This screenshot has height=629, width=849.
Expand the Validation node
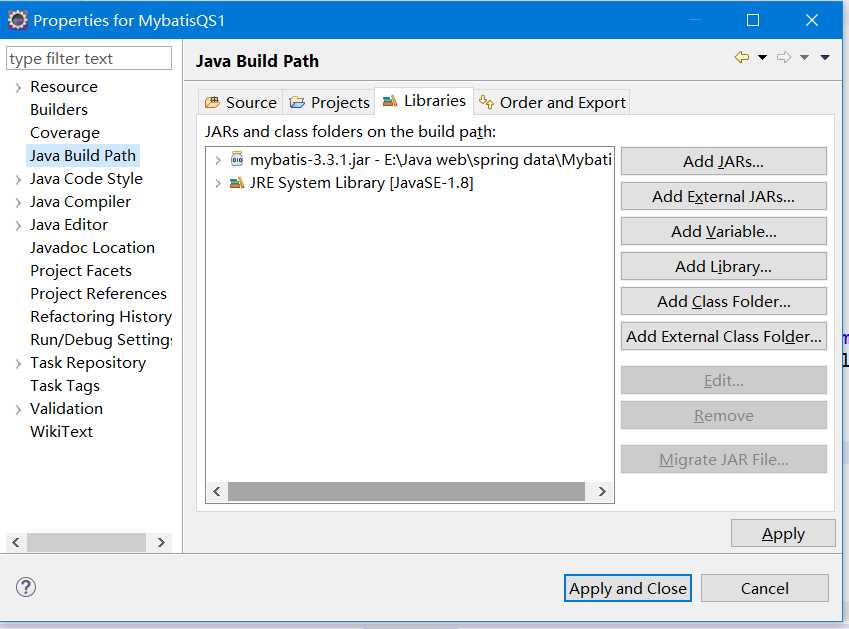tap(18, 410)
